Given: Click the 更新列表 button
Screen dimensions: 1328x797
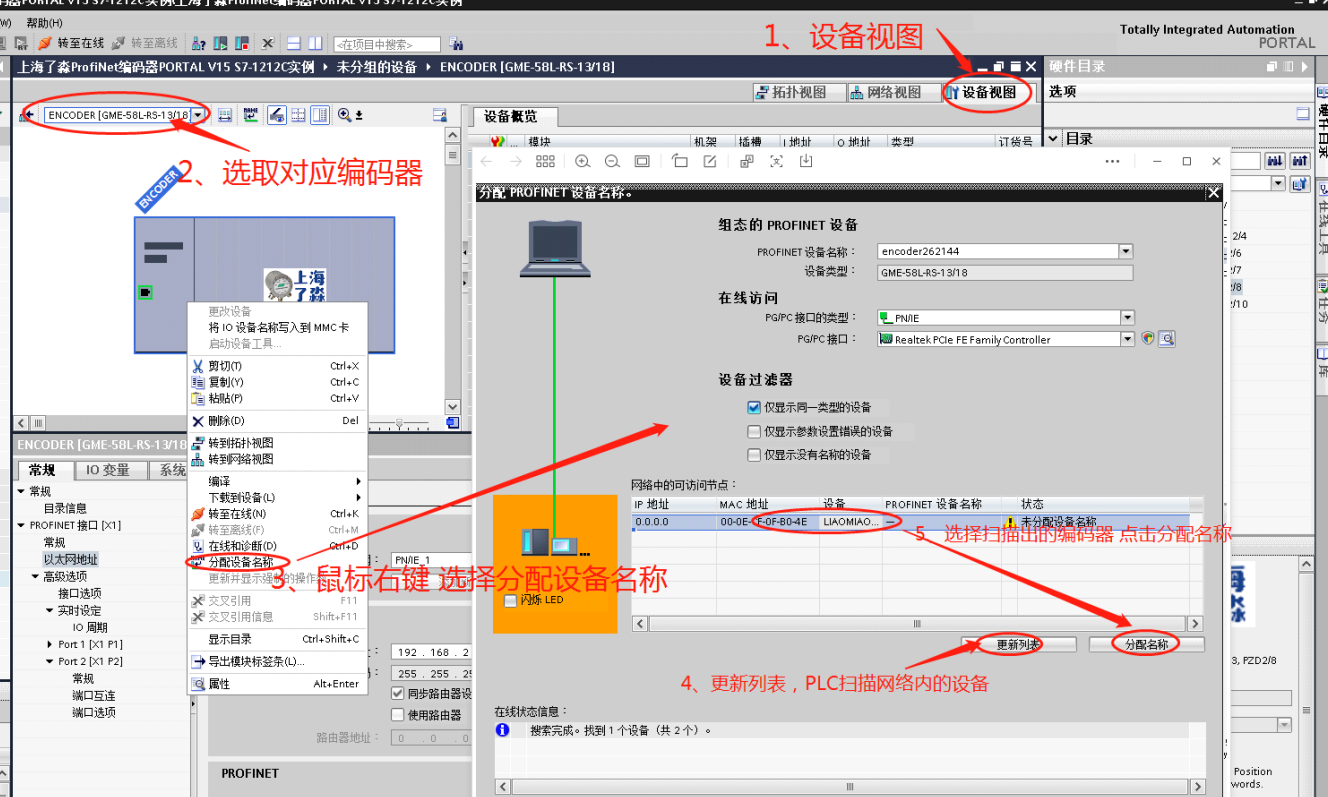Looking at the screenshot, I should [x=1018, y=645].
